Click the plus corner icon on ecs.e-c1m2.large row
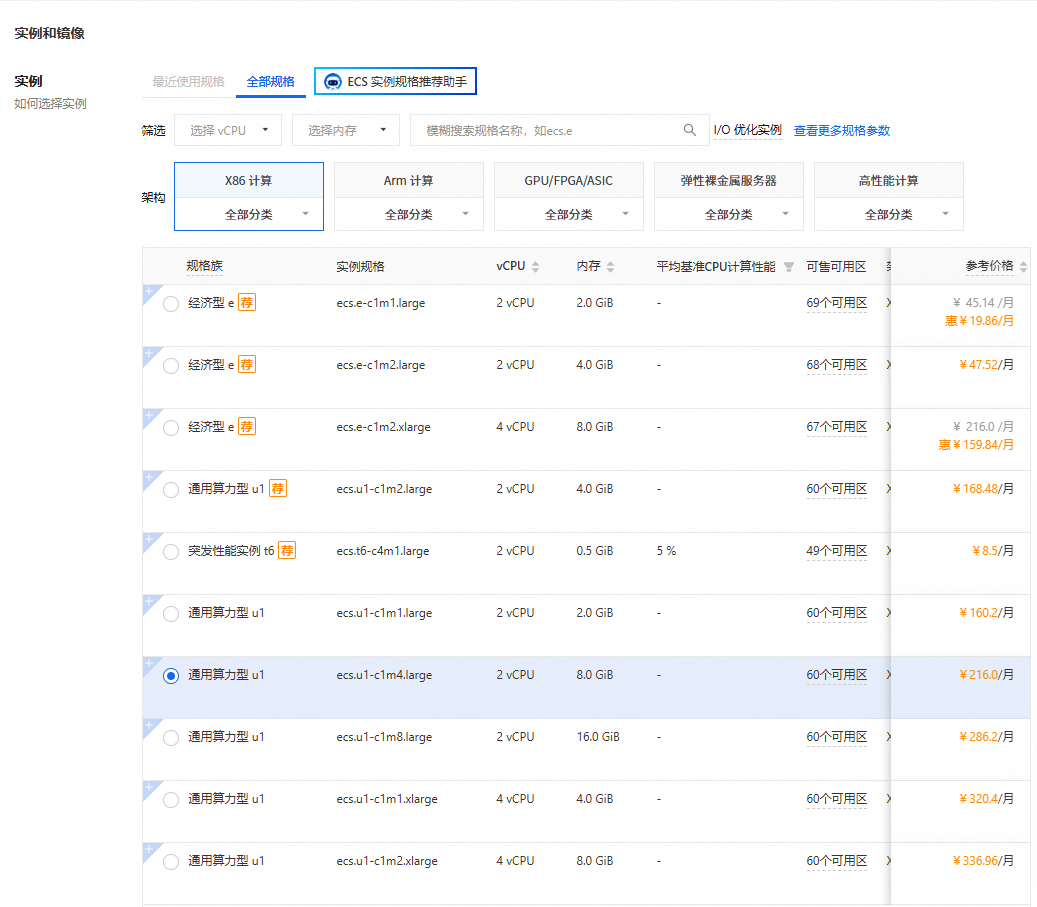Viewport: 1037px width, 907px height. click(149, 354)
